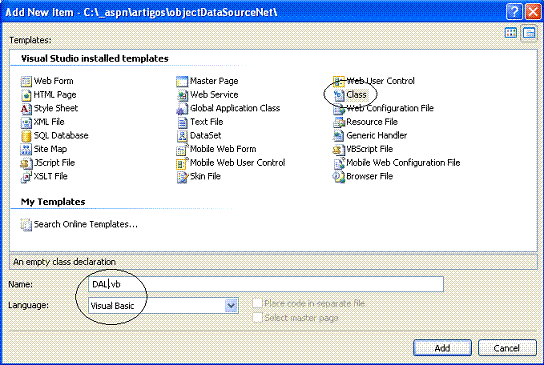Tick Place code in separate file checkbox

(x=257, y=303)
